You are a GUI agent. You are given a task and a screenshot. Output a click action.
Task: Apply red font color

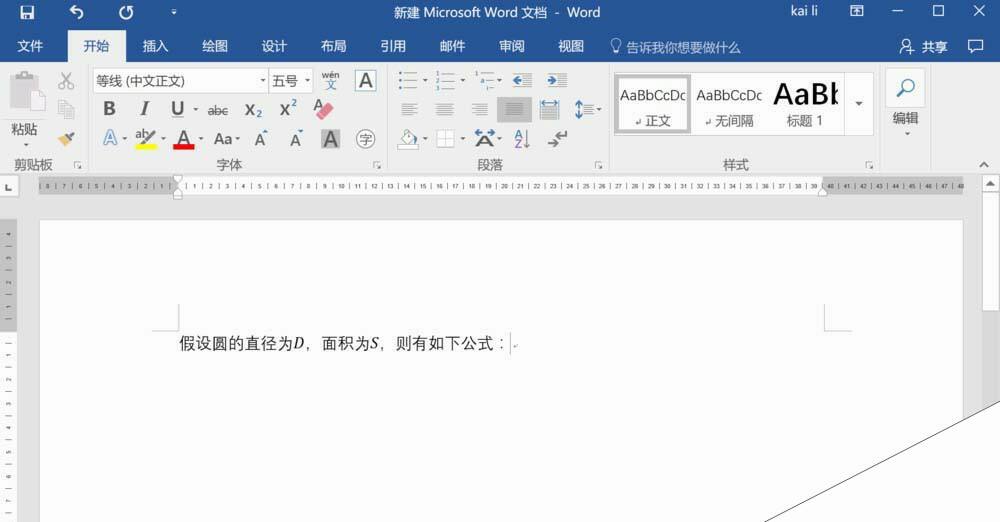tap(184, 138)
